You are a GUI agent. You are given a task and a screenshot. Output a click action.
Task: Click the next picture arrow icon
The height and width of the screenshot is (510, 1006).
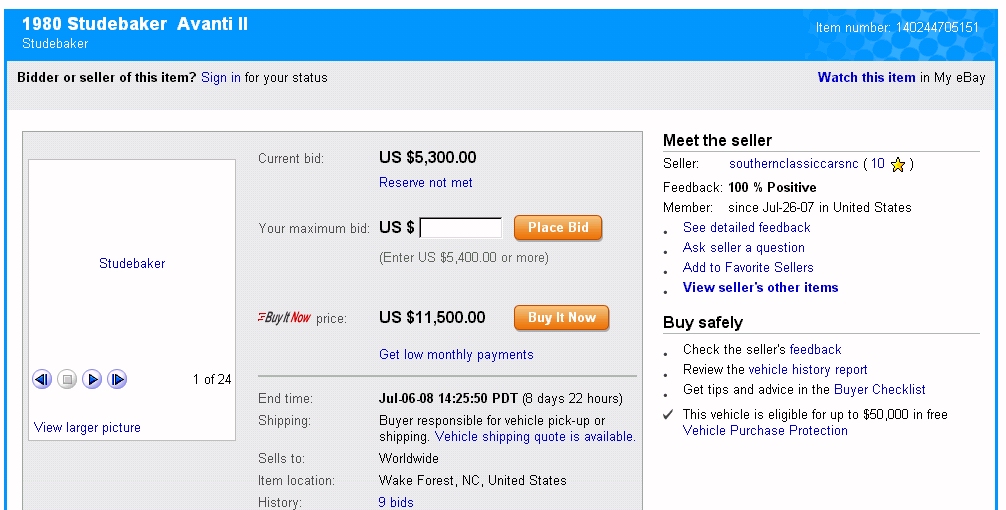pos(117,379)
